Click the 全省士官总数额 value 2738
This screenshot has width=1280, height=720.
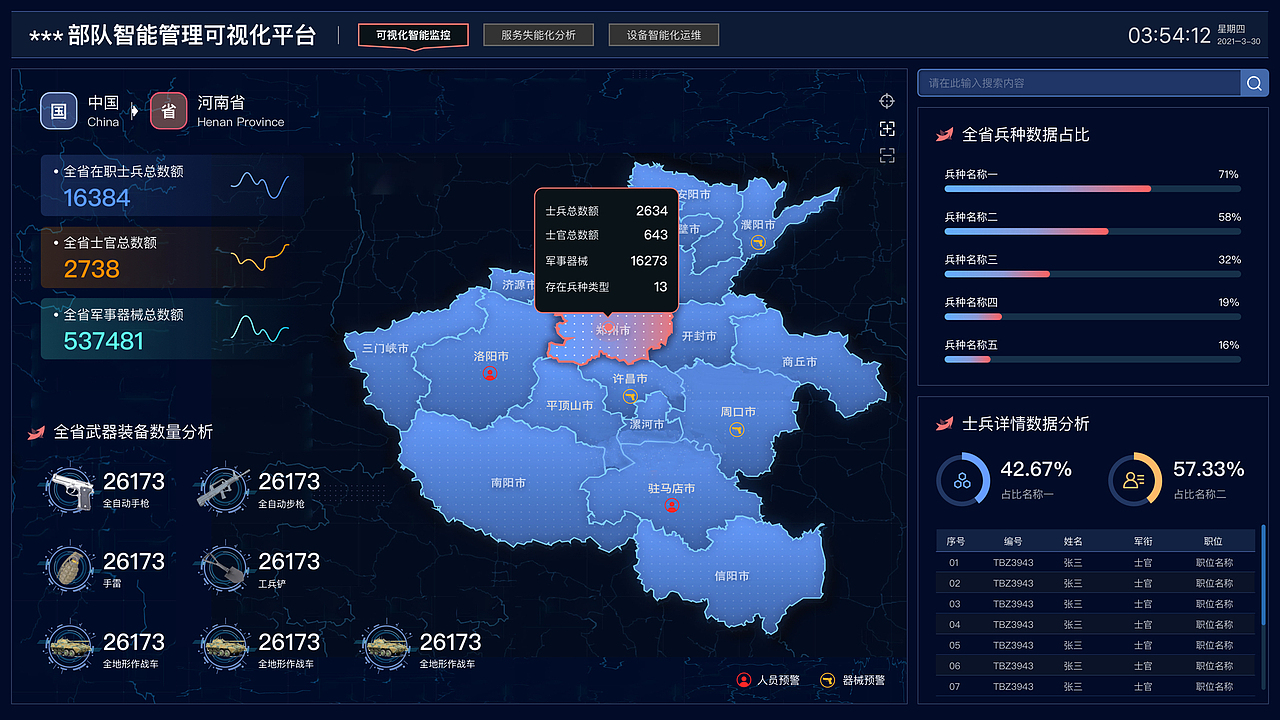(92, 269)
